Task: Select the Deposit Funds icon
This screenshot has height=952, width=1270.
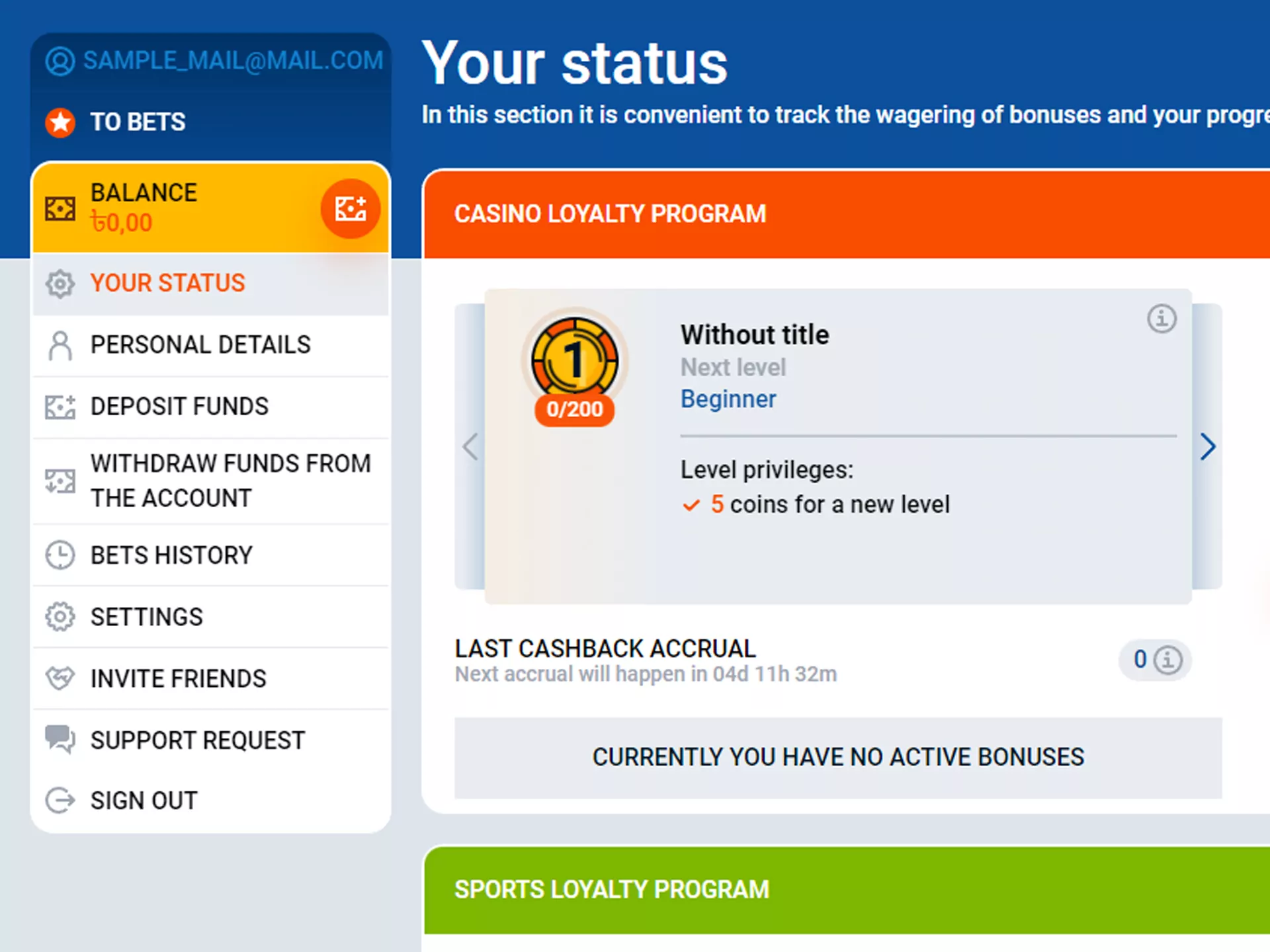Action: [x=62, y=405]
